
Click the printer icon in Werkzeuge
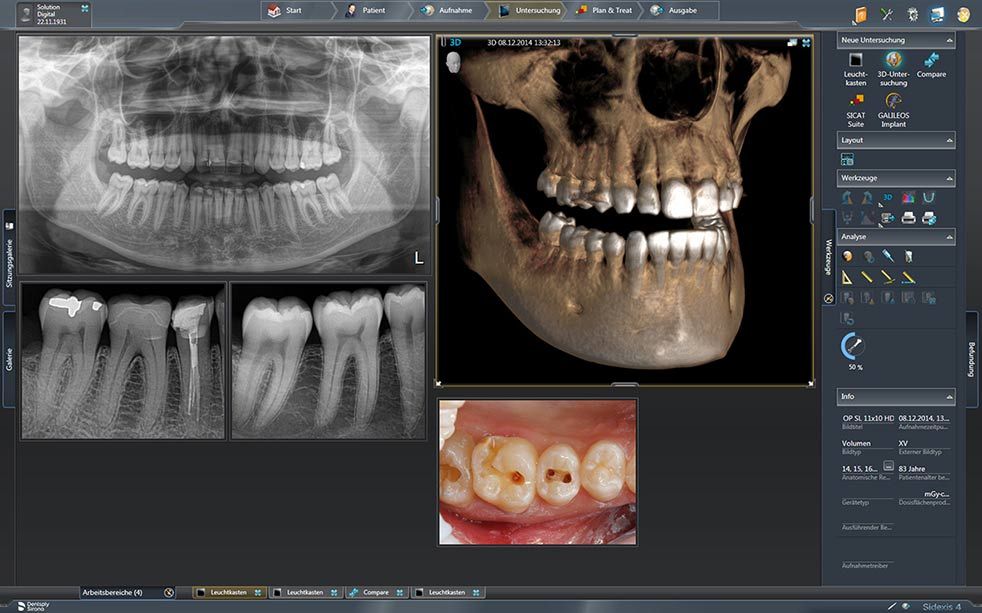click(x=908, y=218)
